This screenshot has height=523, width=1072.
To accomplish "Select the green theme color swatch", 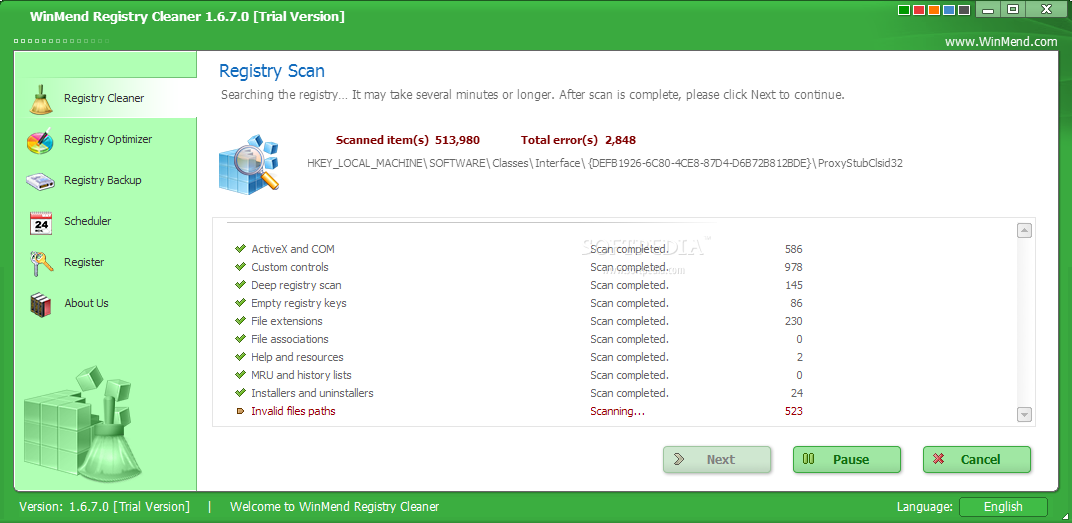I will point(903,10).
